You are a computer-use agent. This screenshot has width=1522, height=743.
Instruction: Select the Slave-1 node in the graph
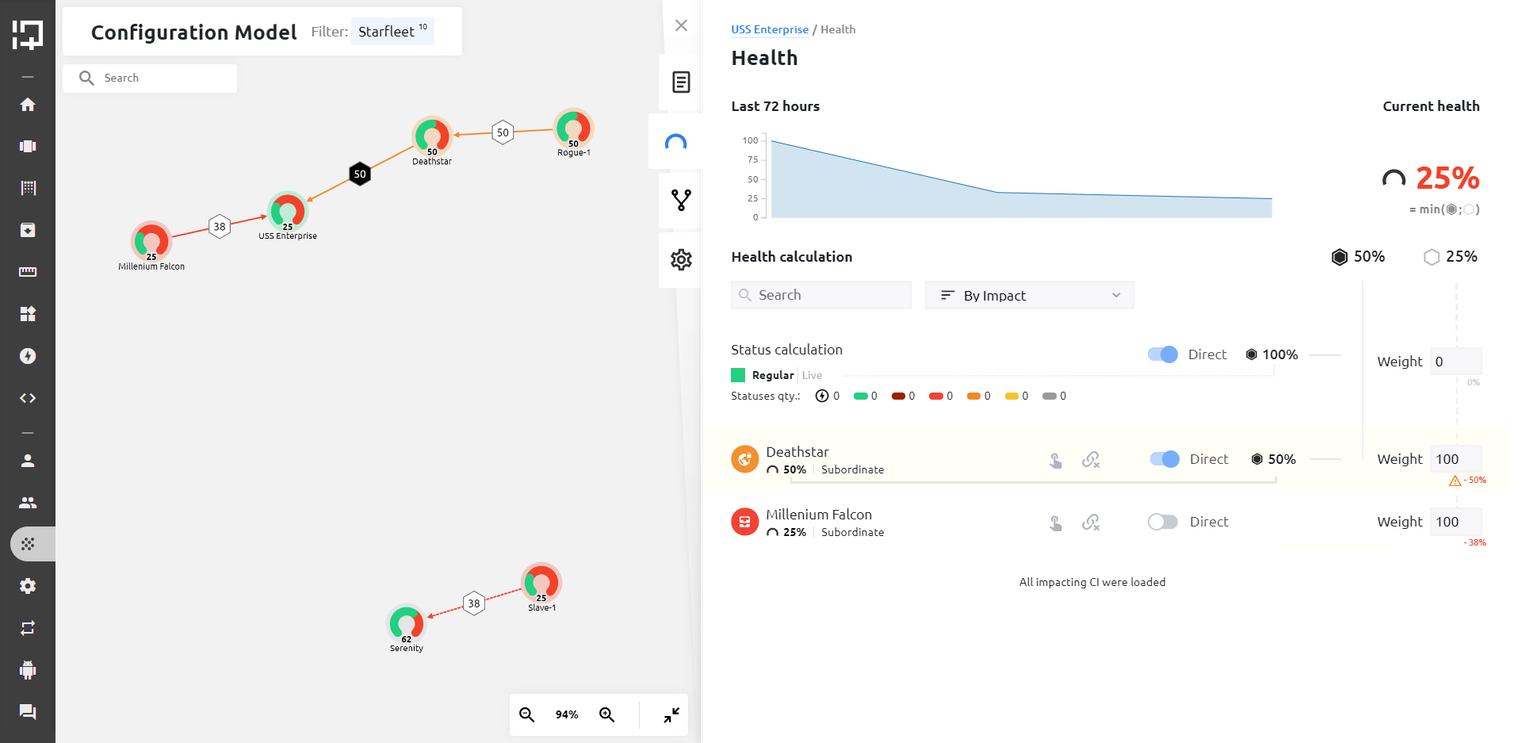pyautogui.click(x=541, y=582)
